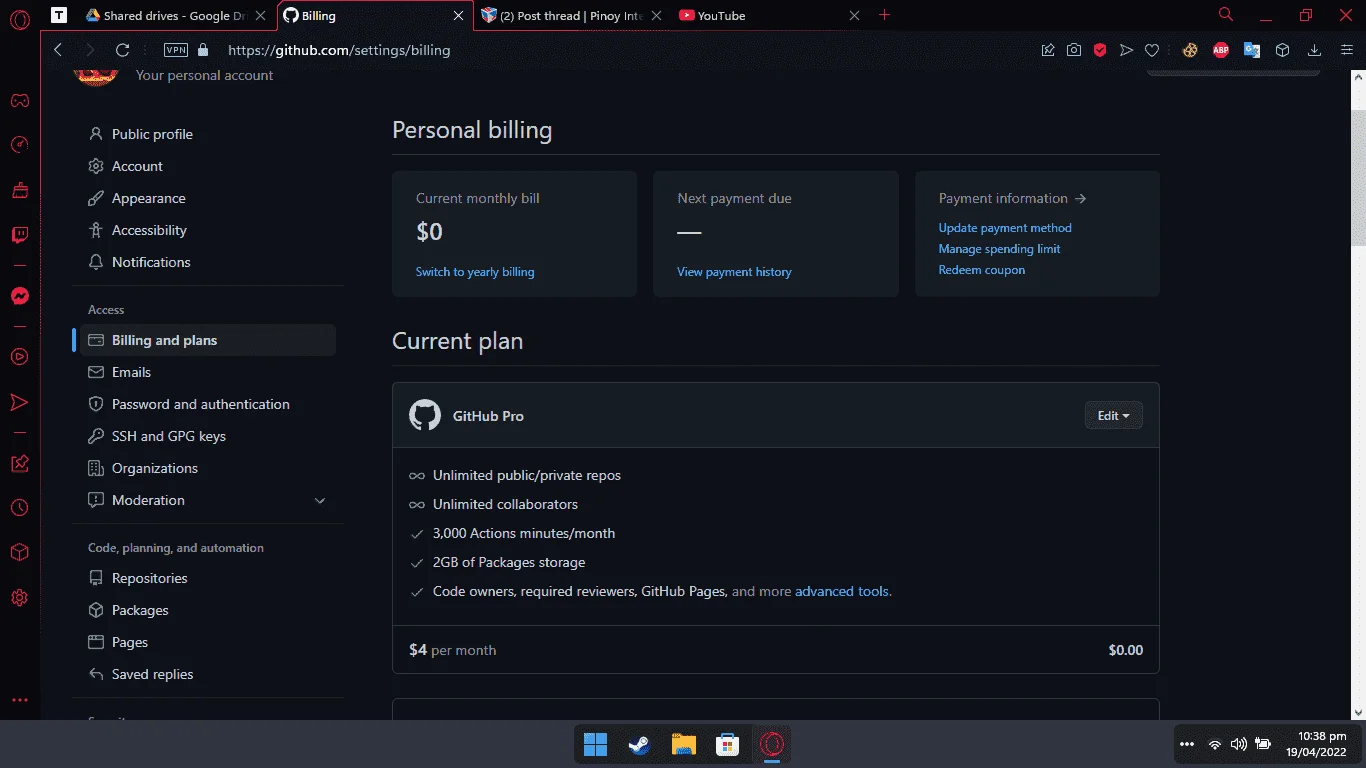Go back to the previous page

coord(58,50)
